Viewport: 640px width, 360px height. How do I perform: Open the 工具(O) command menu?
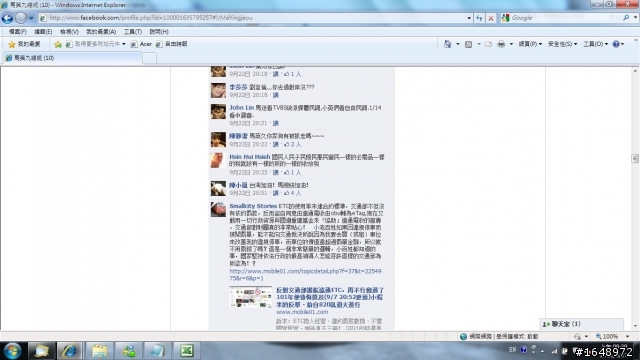coord(596,44)
